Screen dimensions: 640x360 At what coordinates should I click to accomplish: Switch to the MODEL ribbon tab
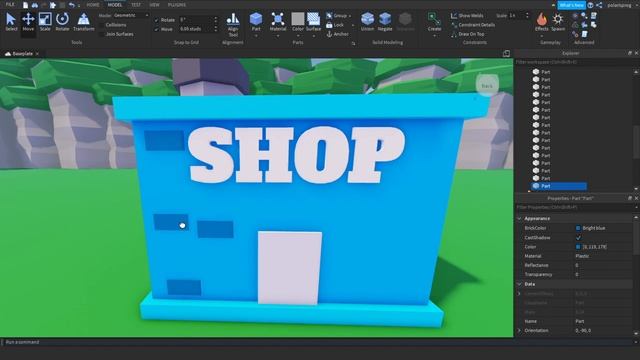[115, 5]
